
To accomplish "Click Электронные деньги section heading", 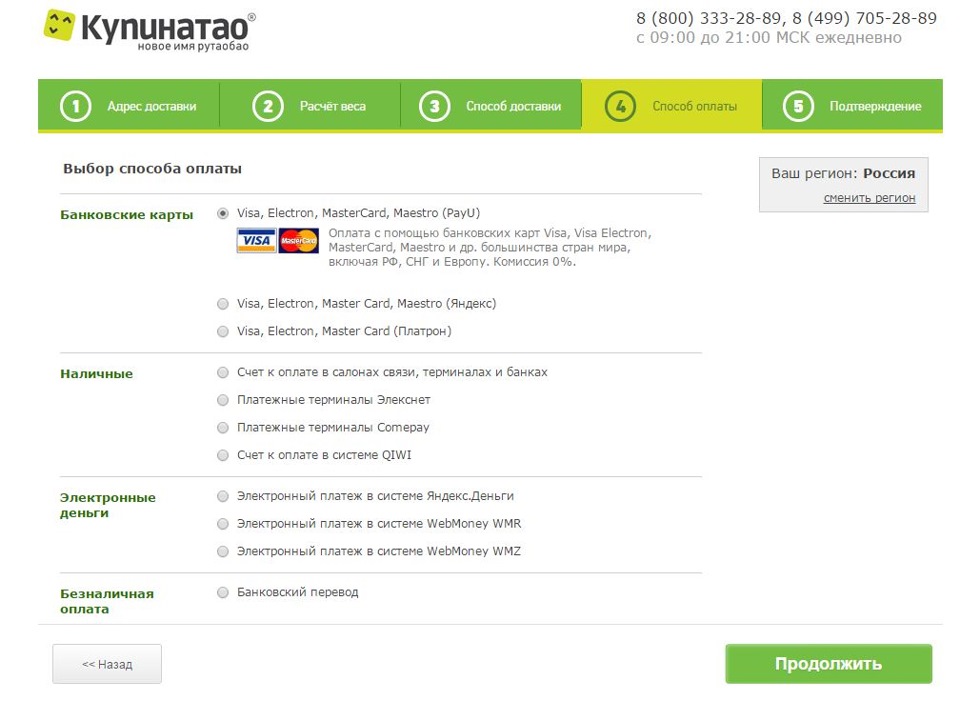I will coord(108,505).
